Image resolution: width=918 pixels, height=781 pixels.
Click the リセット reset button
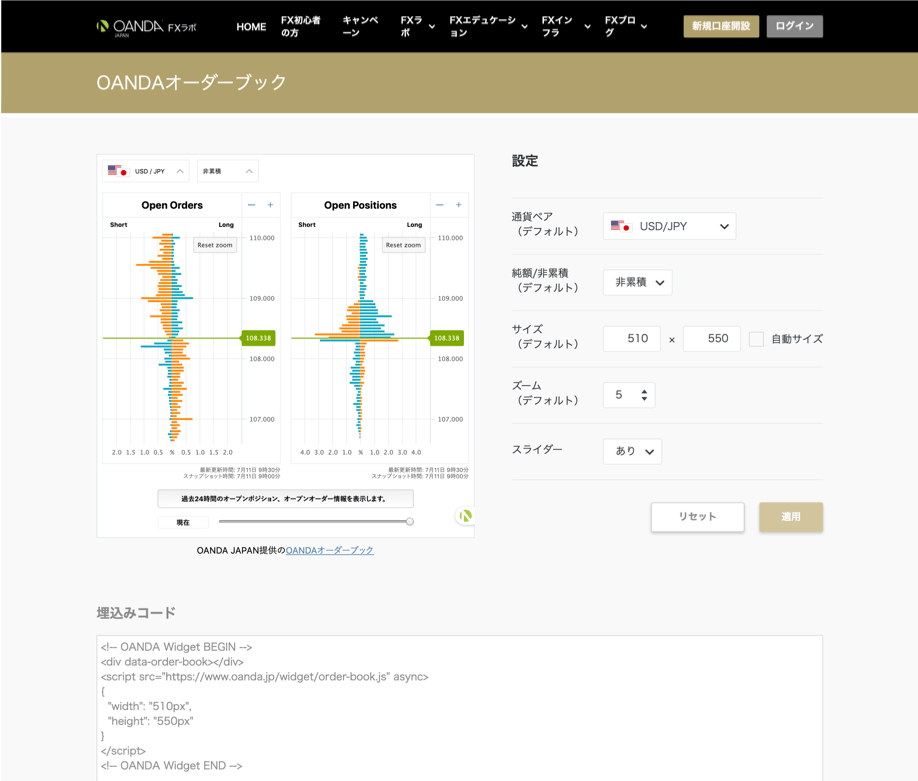click(697, 517)
